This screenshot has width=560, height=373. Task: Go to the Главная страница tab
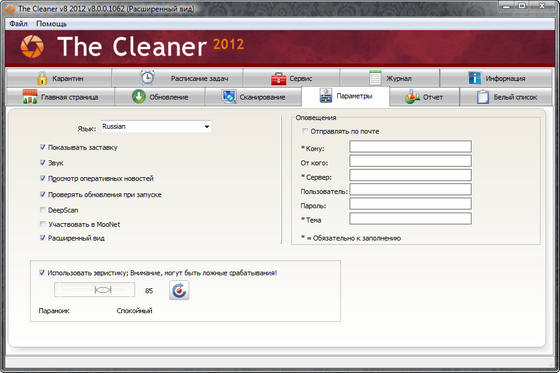60,97
